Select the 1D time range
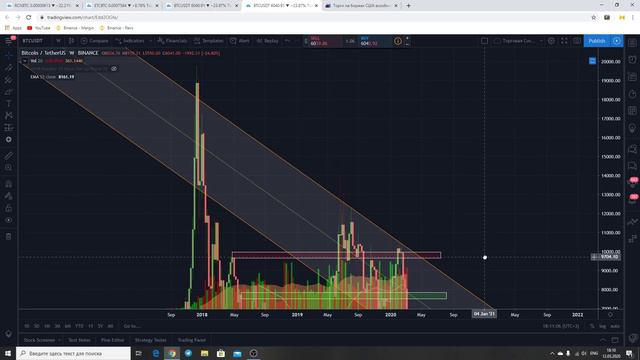640x360 pixels. pos(27,326)
